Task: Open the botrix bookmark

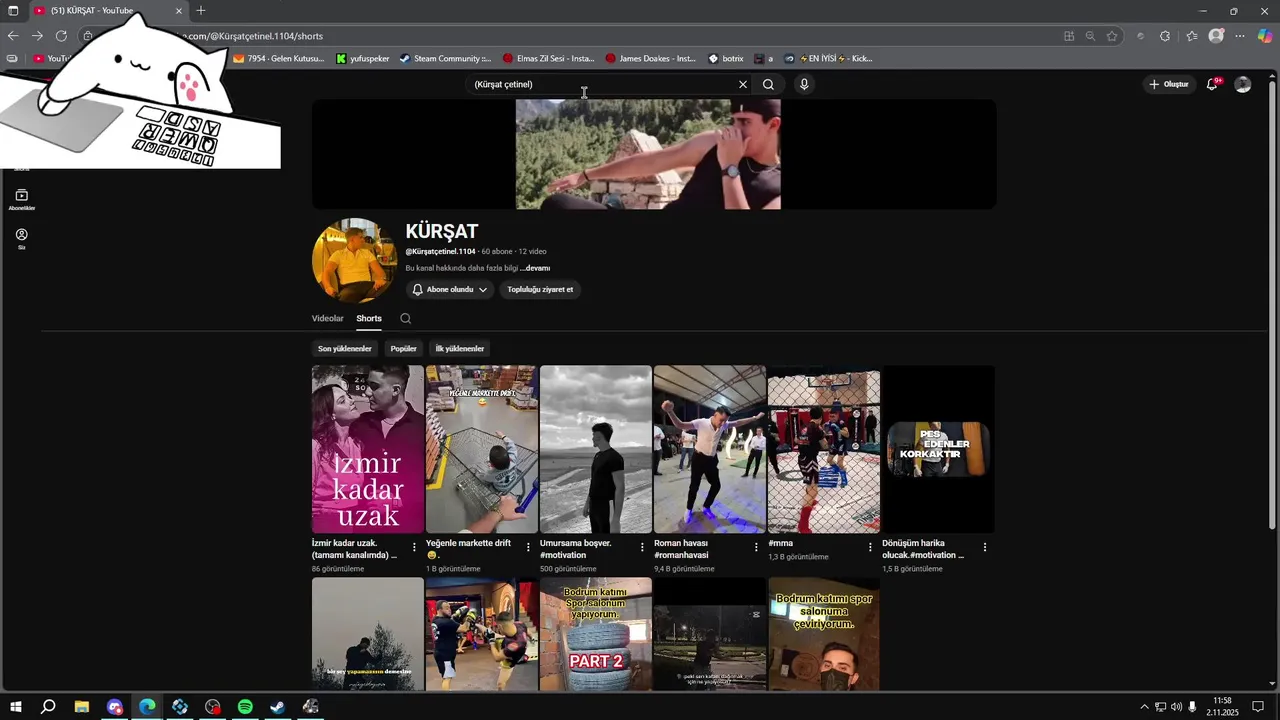Action: (727, 58)
